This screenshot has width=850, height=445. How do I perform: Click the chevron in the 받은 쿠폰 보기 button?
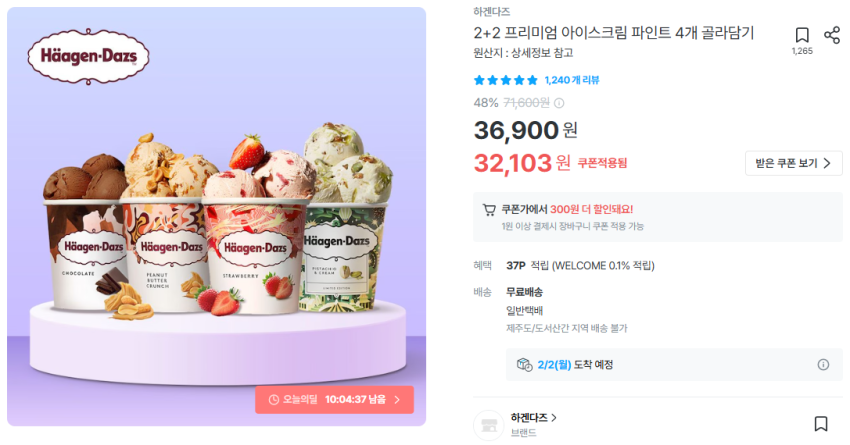coord(827,163)
